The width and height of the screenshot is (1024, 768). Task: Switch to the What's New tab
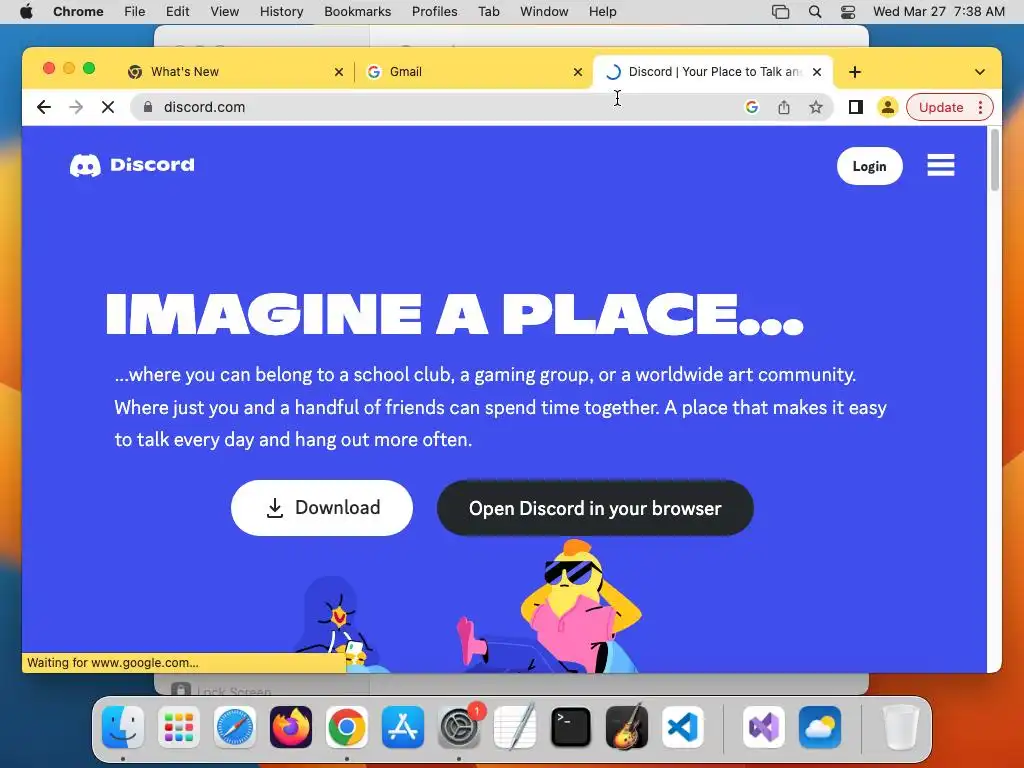[235, 72]
